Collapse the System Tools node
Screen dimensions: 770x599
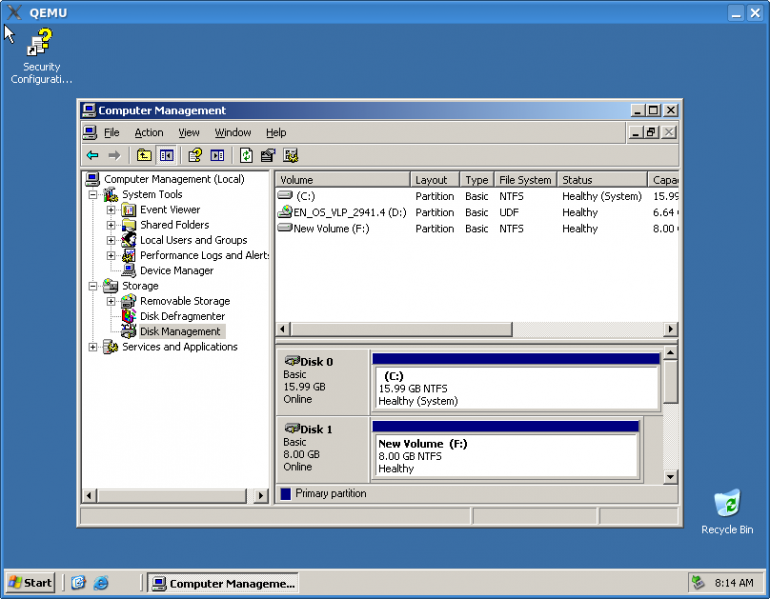93,195
